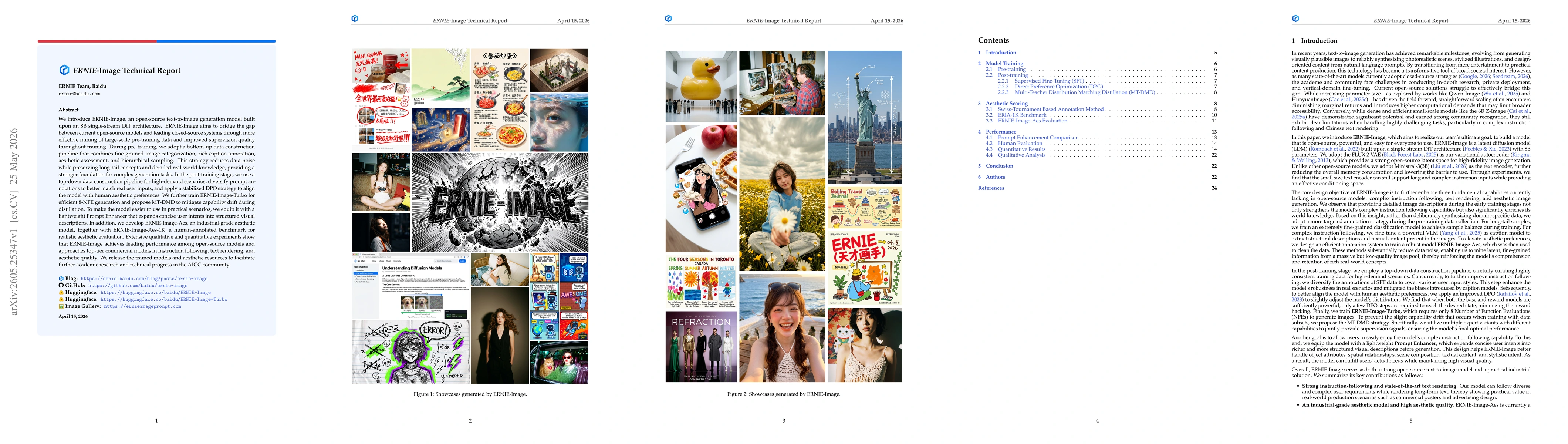
Task: Click the April 15, 2026 date below the links
Action: click(73, 317)
